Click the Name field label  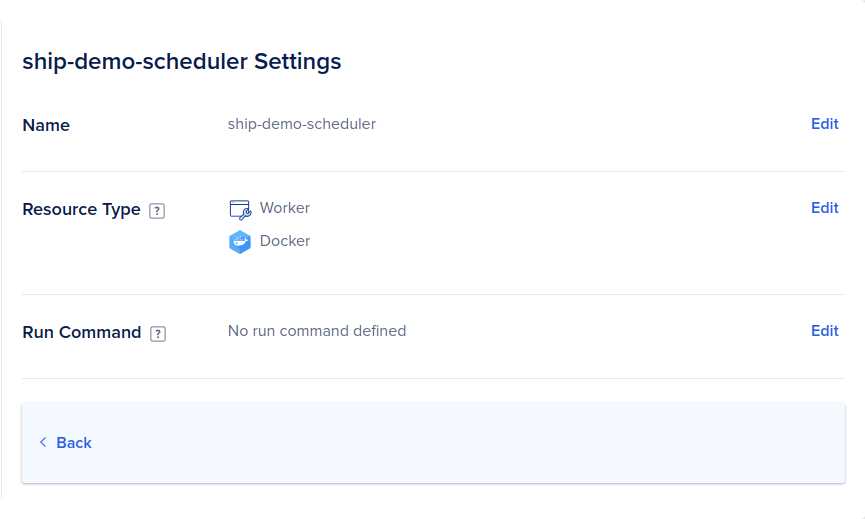(x=46, y=125)
